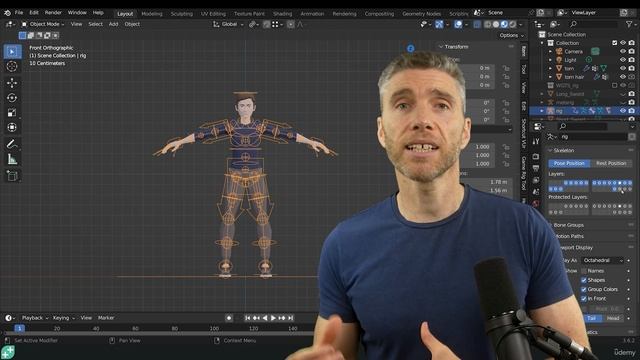Image resolution: width=640 pixels, height=360 pixels.
Task: Open the Marker menu in timeline
Action: (x=106, y=318)
